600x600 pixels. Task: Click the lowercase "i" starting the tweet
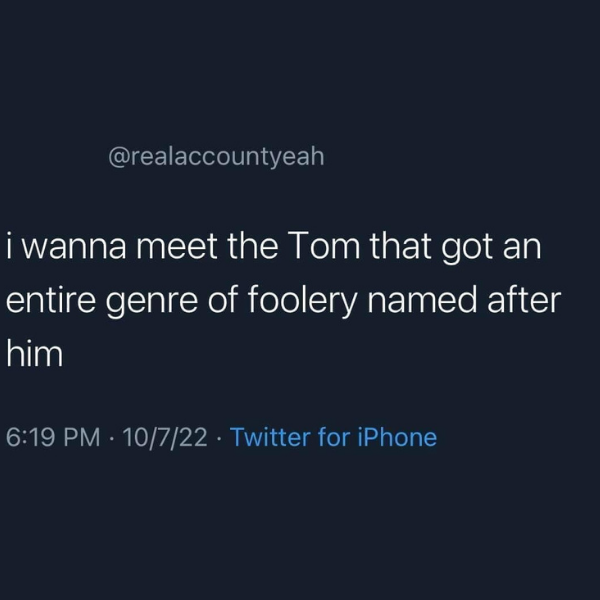(x=10, y=247)
